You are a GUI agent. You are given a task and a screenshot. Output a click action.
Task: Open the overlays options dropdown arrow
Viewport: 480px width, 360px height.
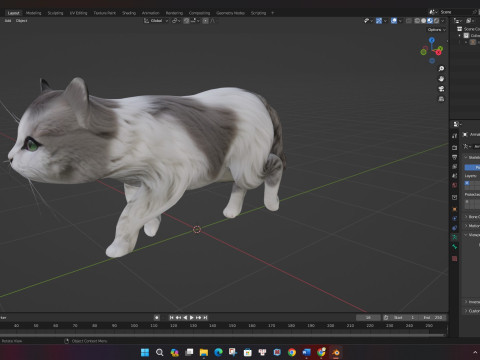click(400, 21)
